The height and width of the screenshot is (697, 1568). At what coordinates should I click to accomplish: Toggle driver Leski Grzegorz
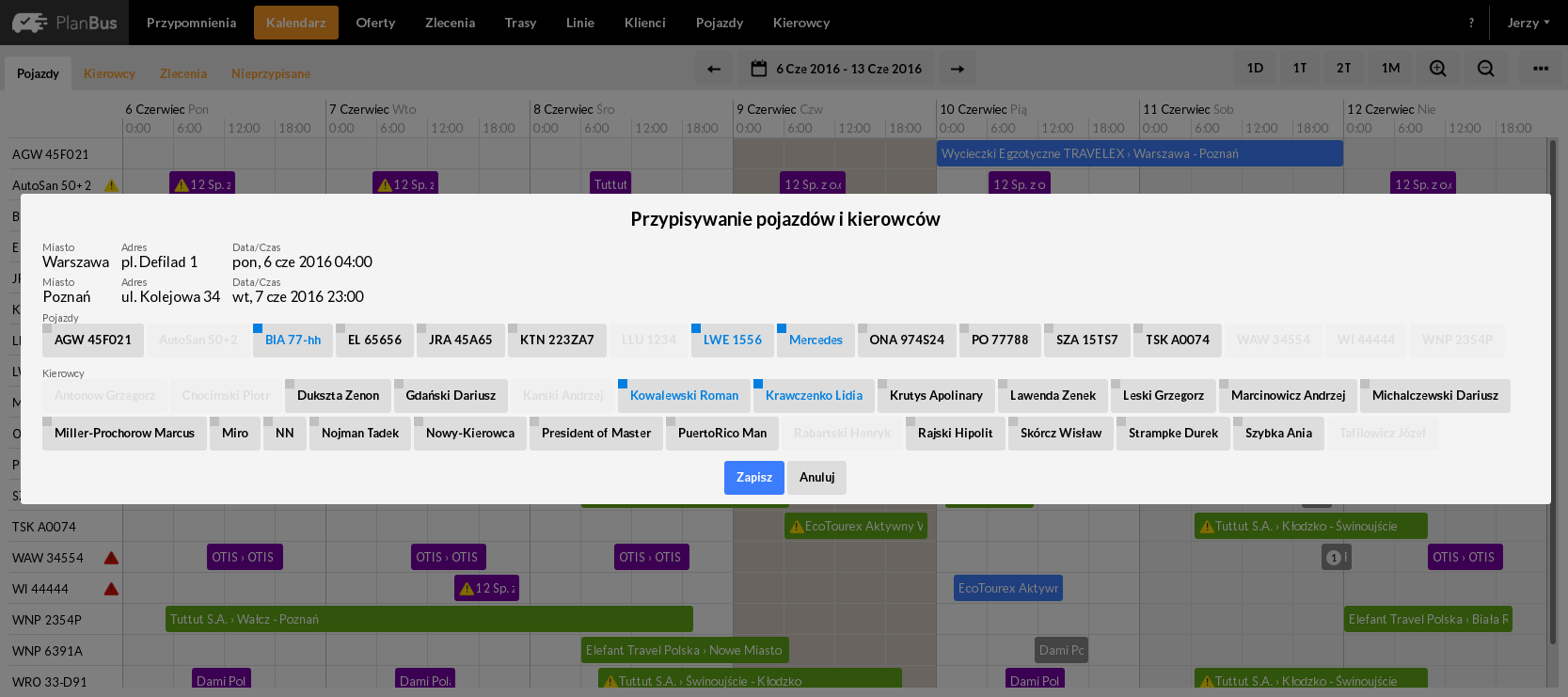click(1164, 396)
